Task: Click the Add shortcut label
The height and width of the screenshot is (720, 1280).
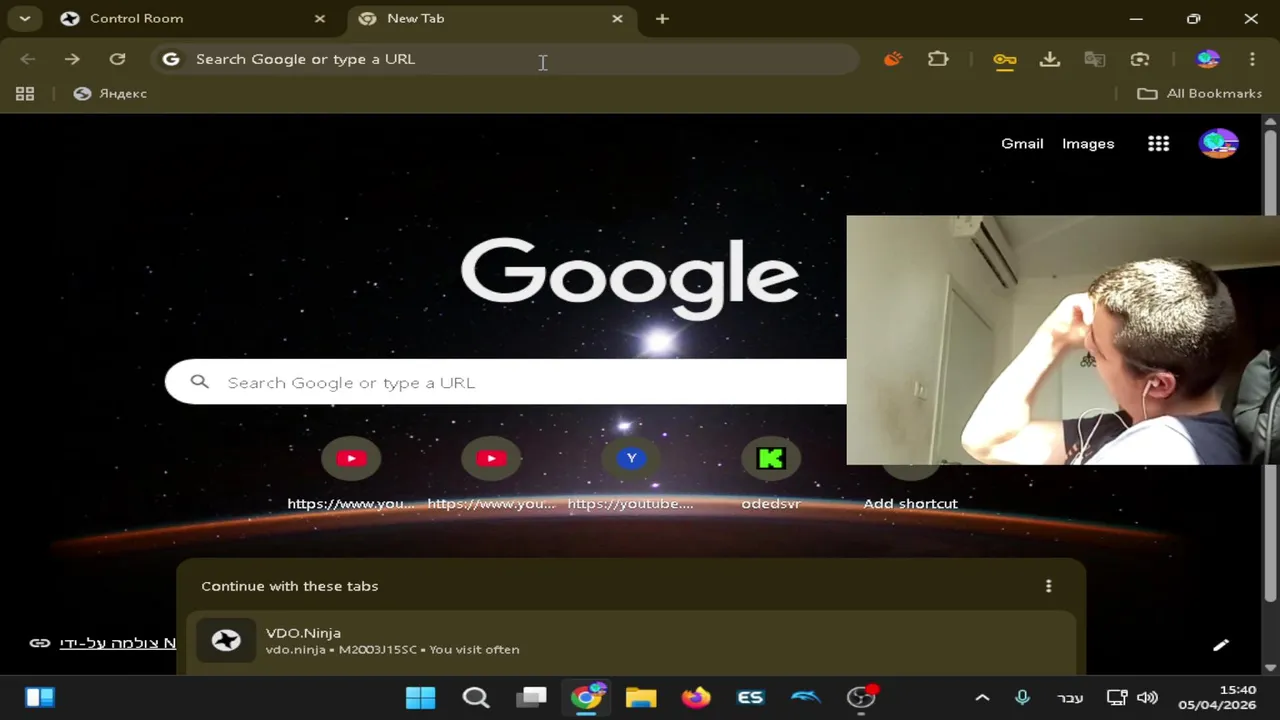Action: coord(910,503)
